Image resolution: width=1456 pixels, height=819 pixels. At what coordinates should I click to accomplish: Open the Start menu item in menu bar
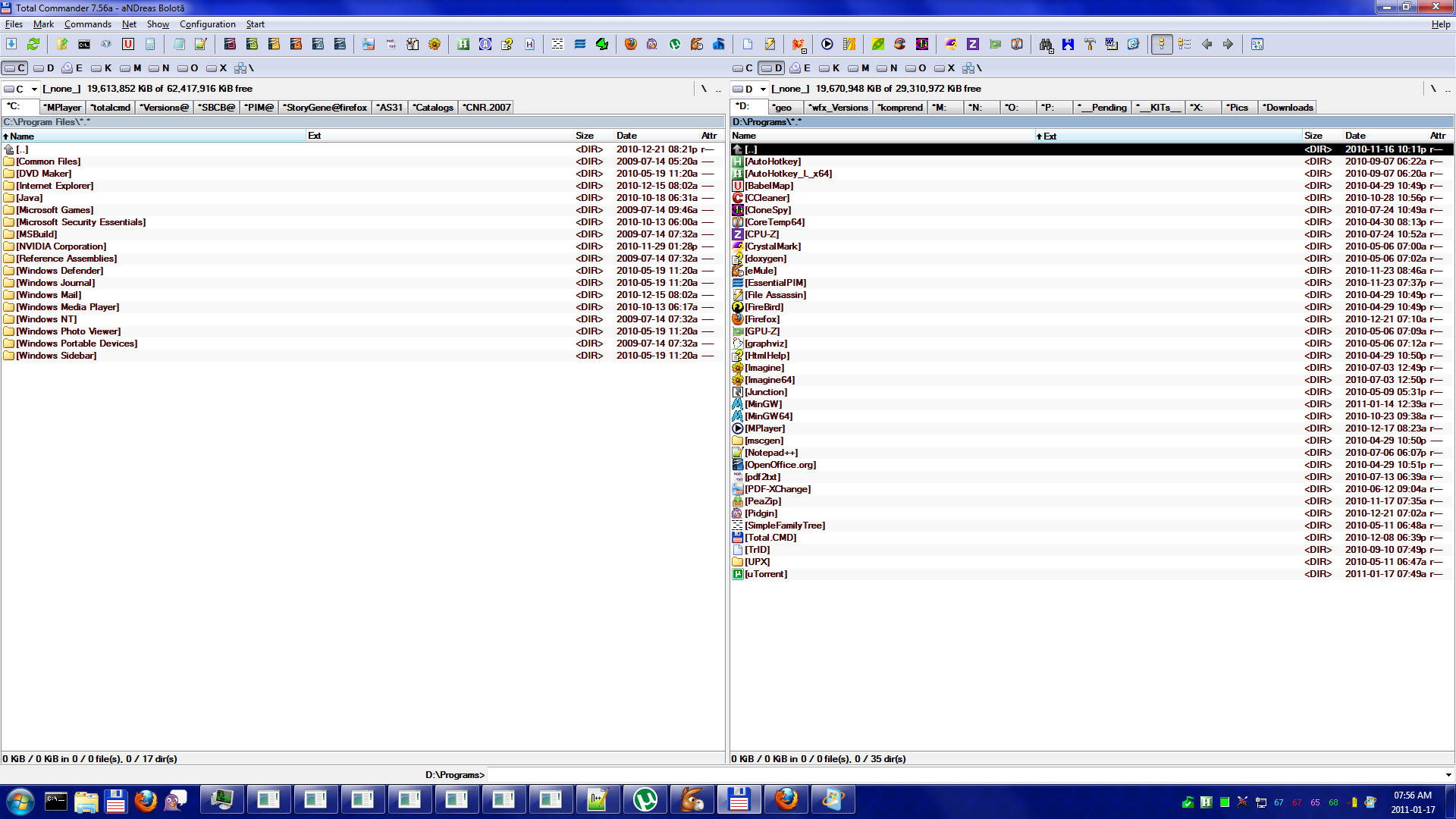tap(255, 24)
